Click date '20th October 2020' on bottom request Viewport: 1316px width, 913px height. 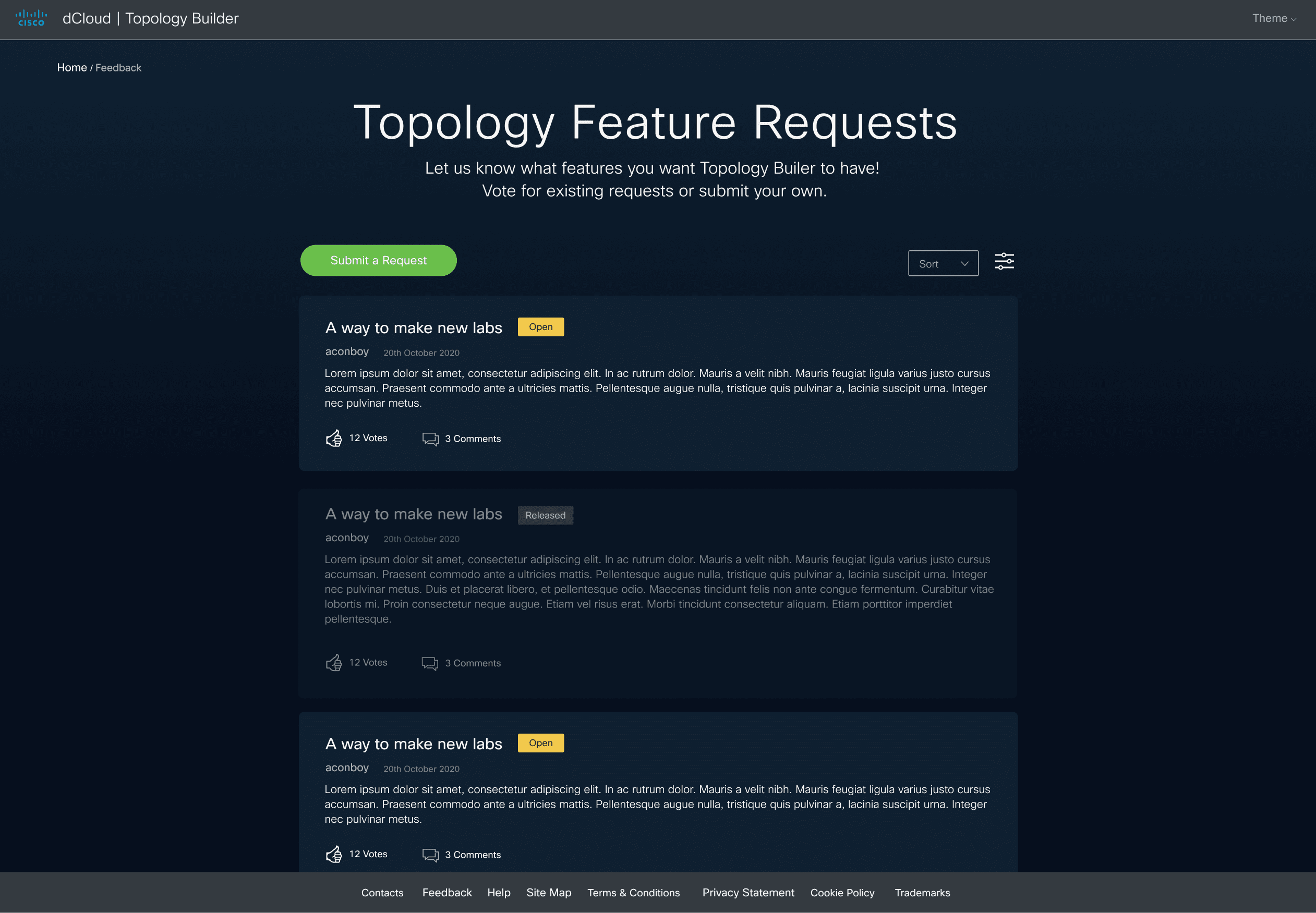point(421,769)
